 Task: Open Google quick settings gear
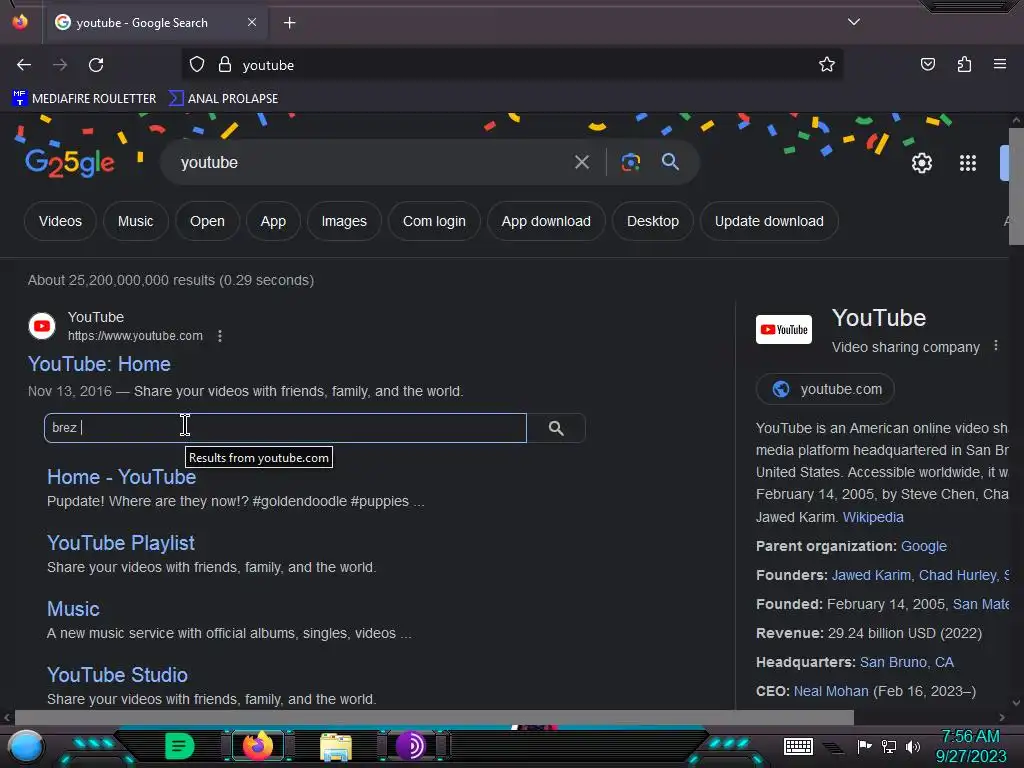[921, 163]
